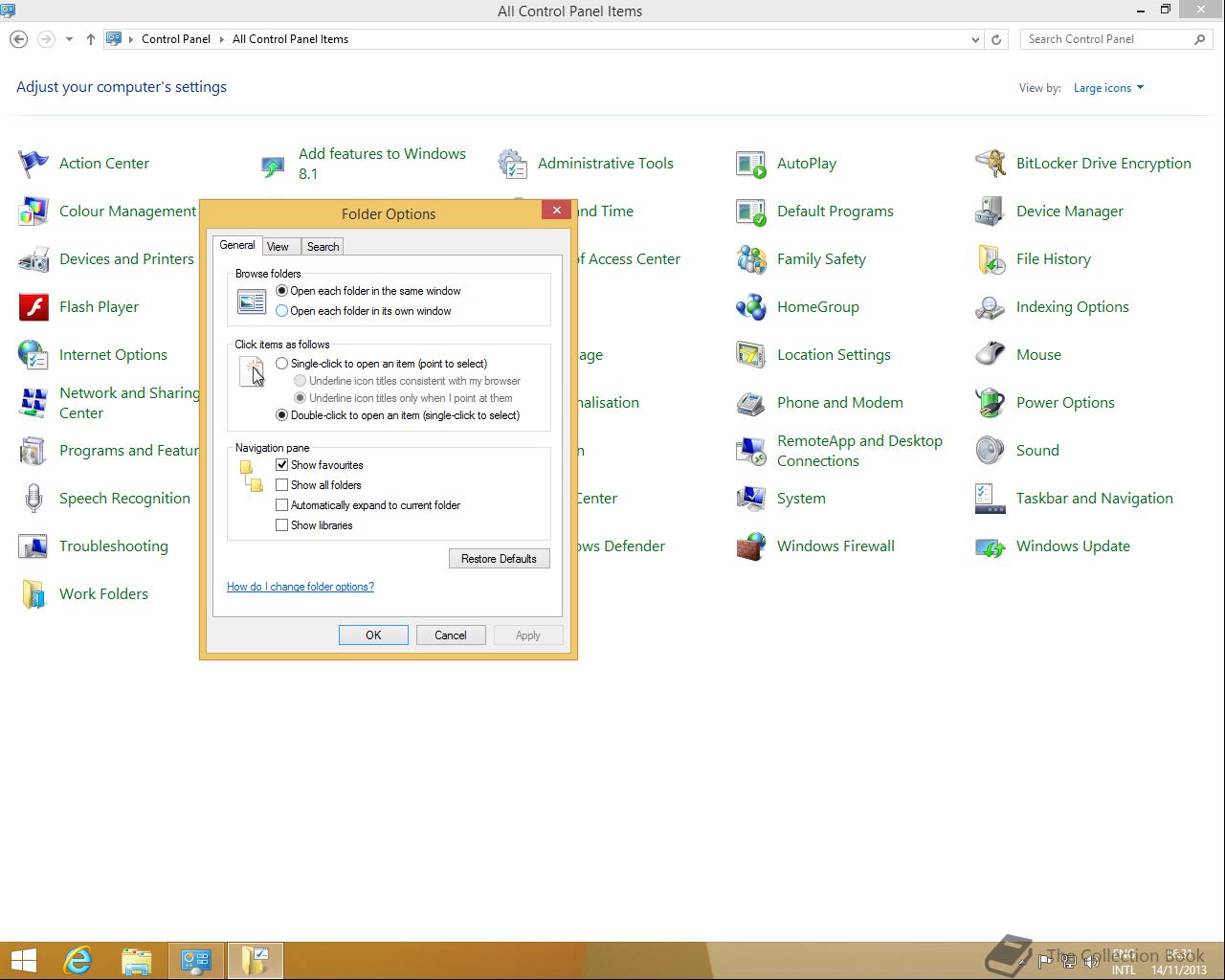
Task: Open Windows Update icon
Action: [x=991, y=546]
